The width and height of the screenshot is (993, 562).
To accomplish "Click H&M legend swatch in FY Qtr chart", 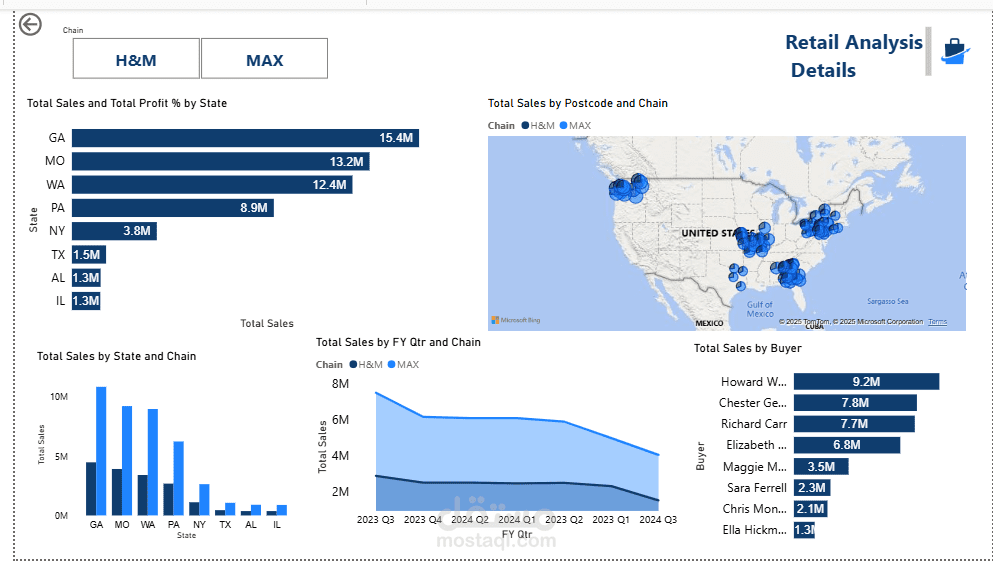I will click(x=353, y=364).
